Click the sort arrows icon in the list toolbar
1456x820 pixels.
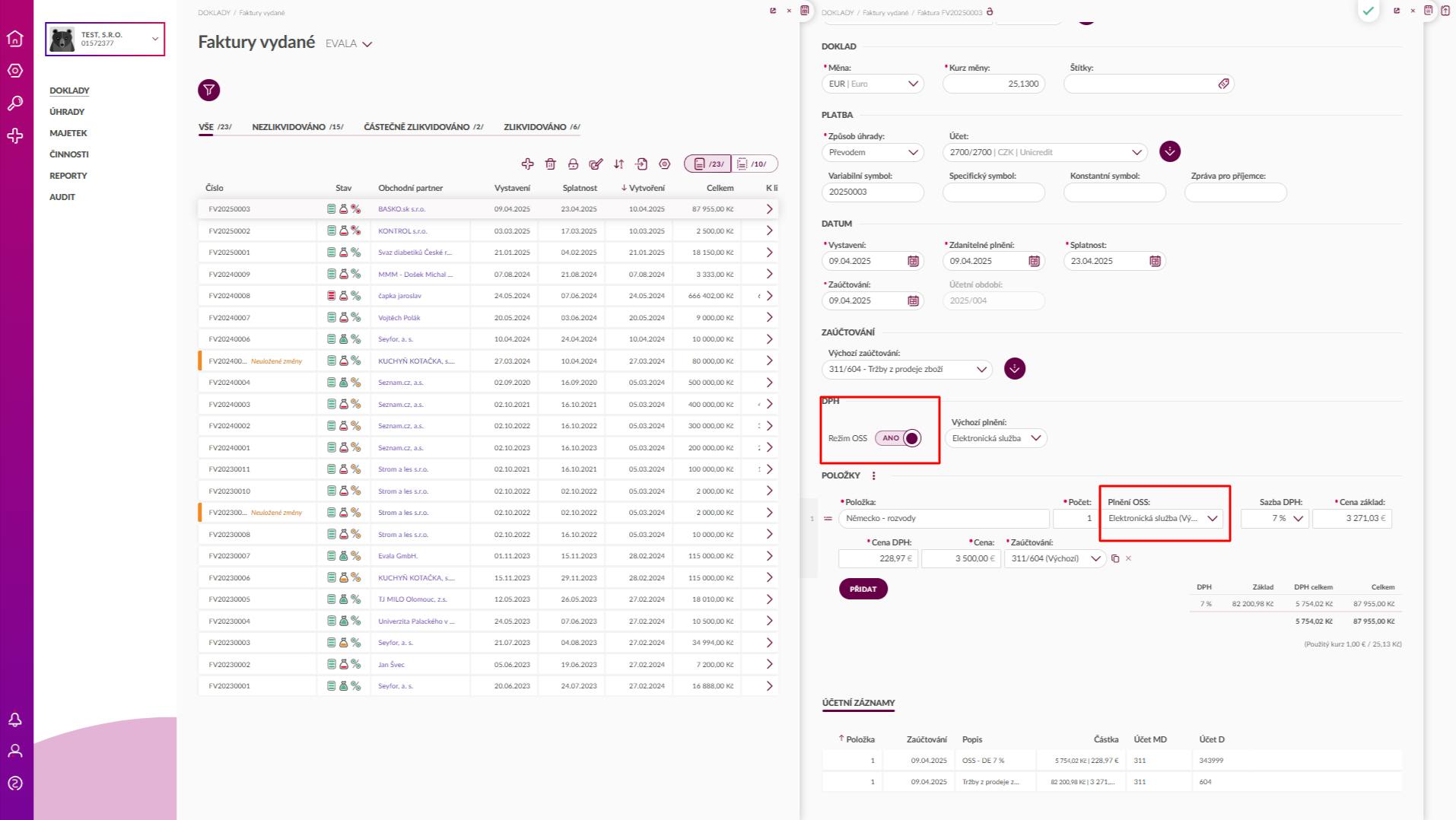coord(619,164)
